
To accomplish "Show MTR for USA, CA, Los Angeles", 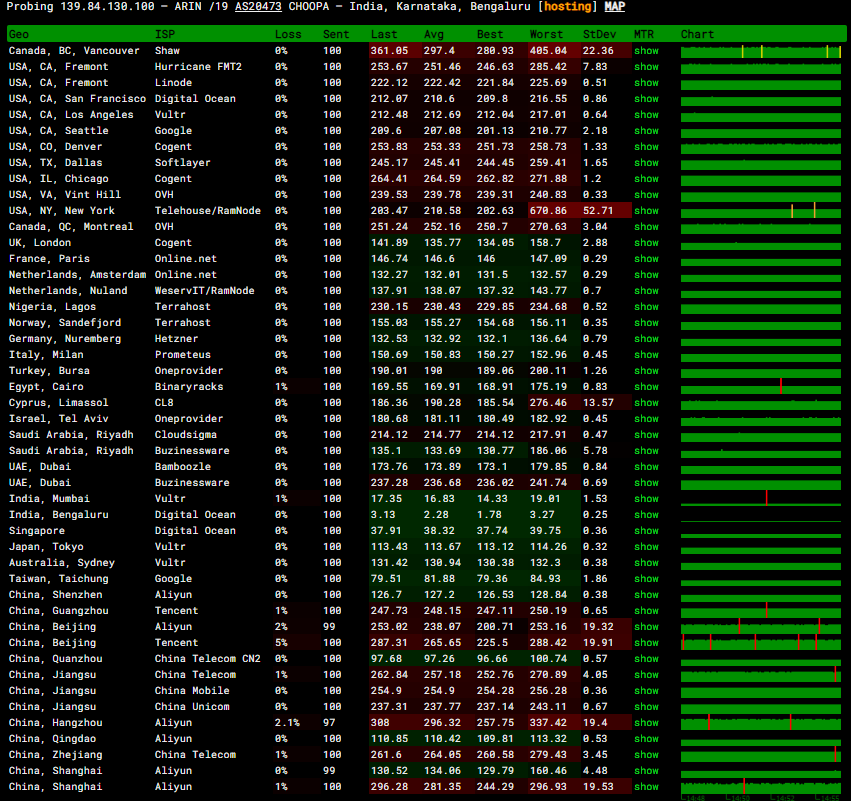I will coord(646,115).
